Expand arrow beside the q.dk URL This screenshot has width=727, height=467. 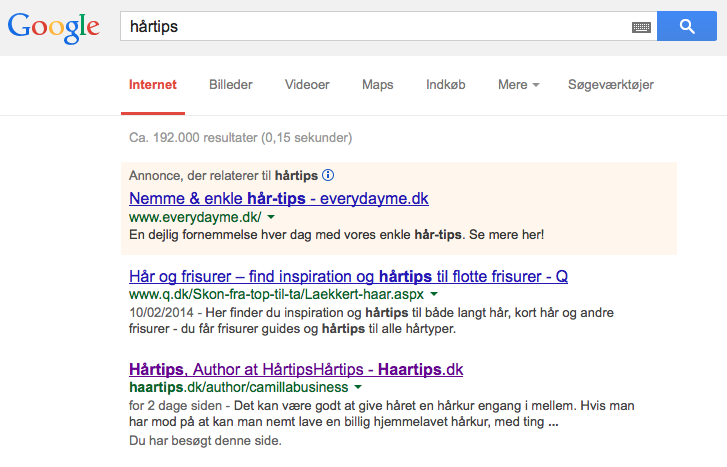(x=433, y=295)
